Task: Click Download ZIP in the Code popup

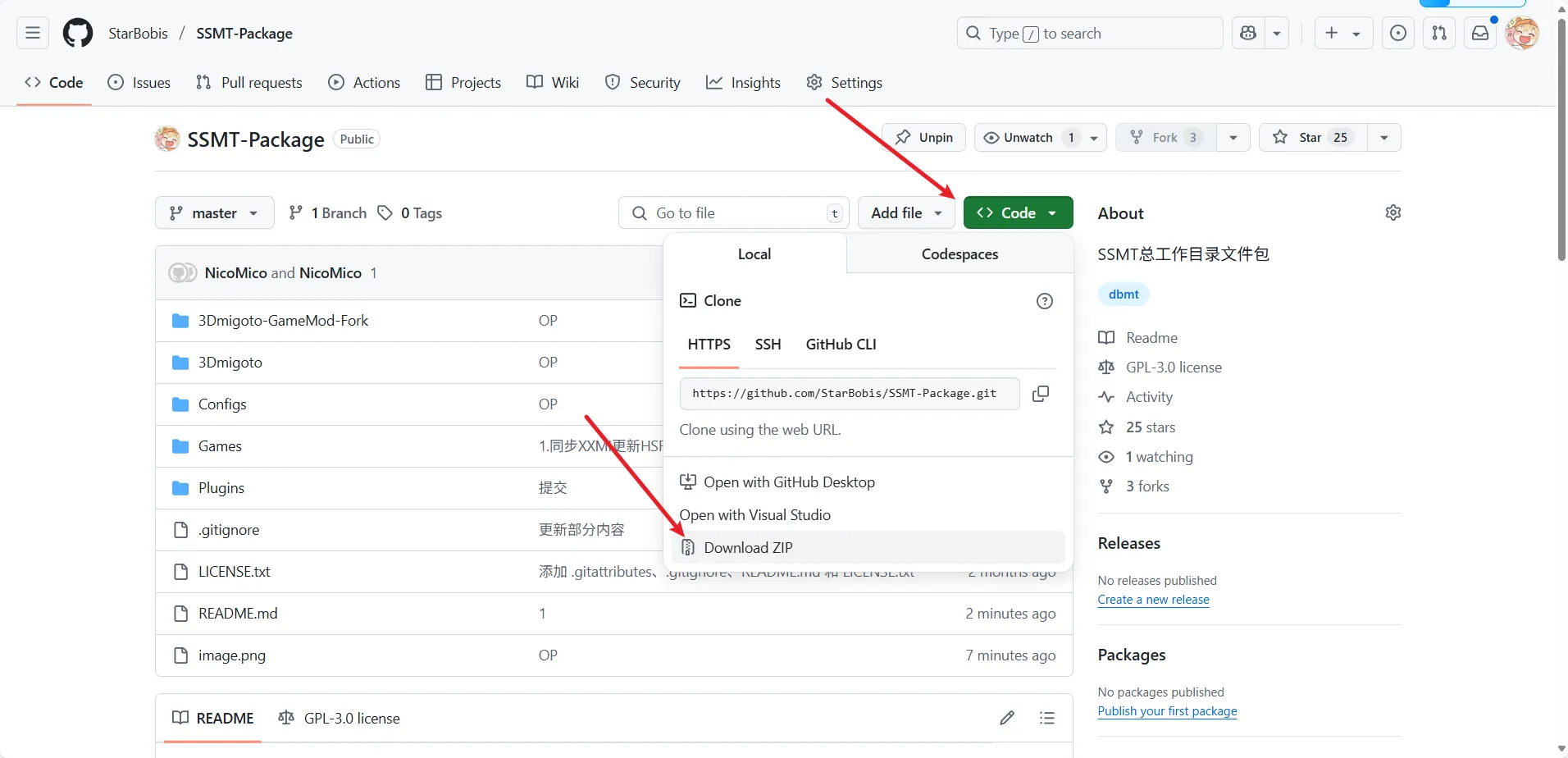Action: (x=868, y=547)
